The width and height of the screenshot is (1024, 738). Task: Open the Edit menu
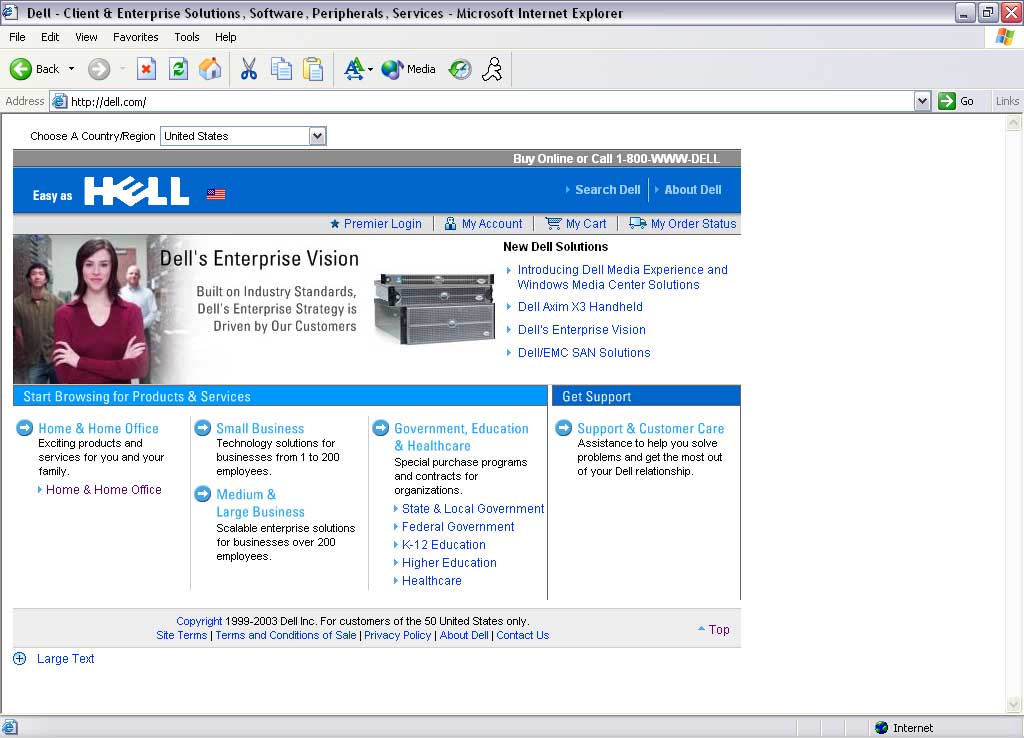50,37
